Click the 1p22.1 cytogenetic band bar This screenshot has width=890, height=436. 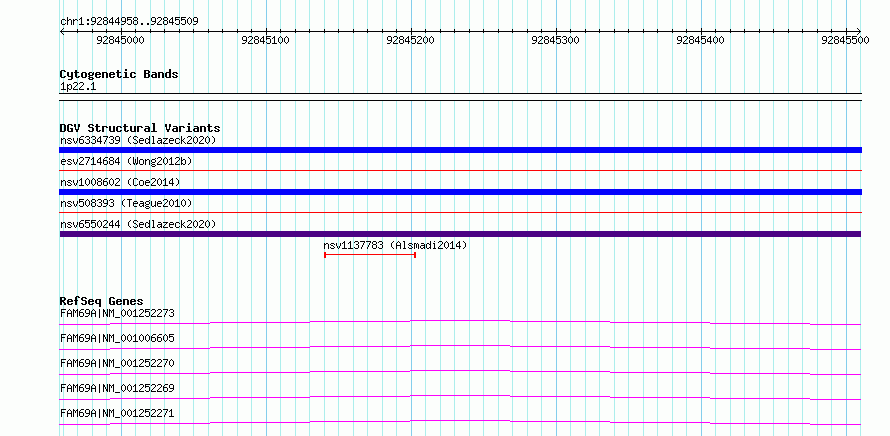click(460, 97)
